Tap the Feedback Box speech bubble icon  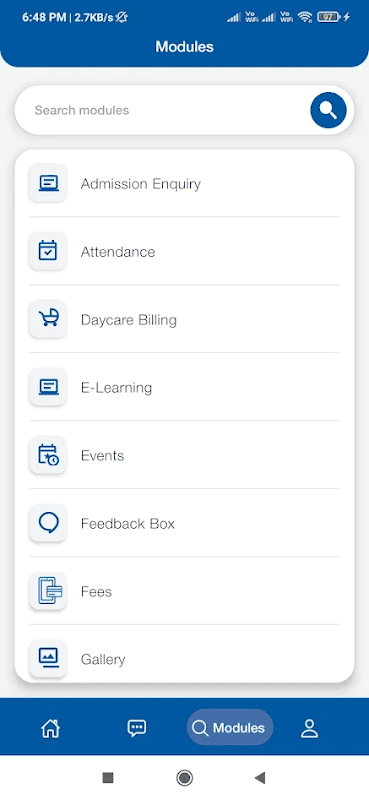48,523
